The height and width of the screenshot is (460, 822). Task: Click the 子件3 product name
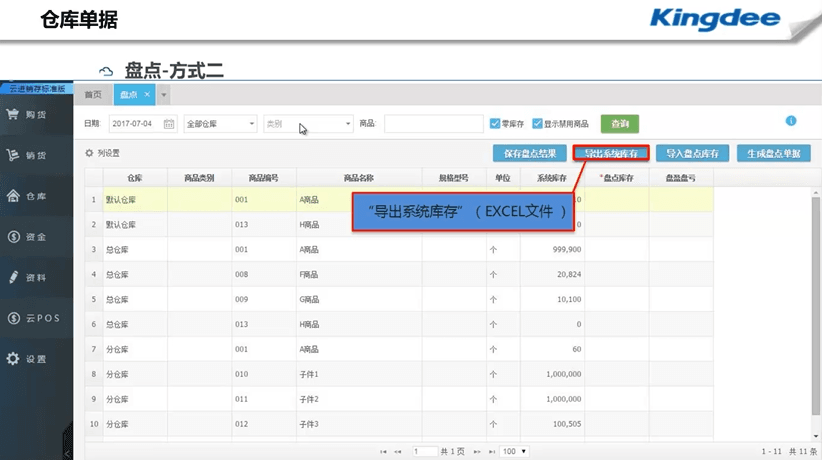309,424
